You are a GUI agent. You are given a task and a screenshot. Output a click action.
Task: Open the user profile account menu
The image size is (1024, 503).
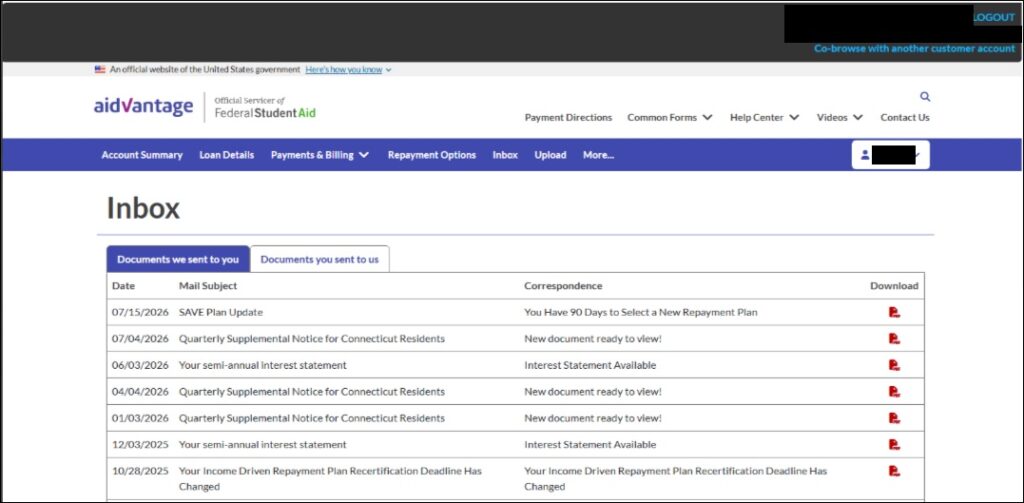click(890, 155)
